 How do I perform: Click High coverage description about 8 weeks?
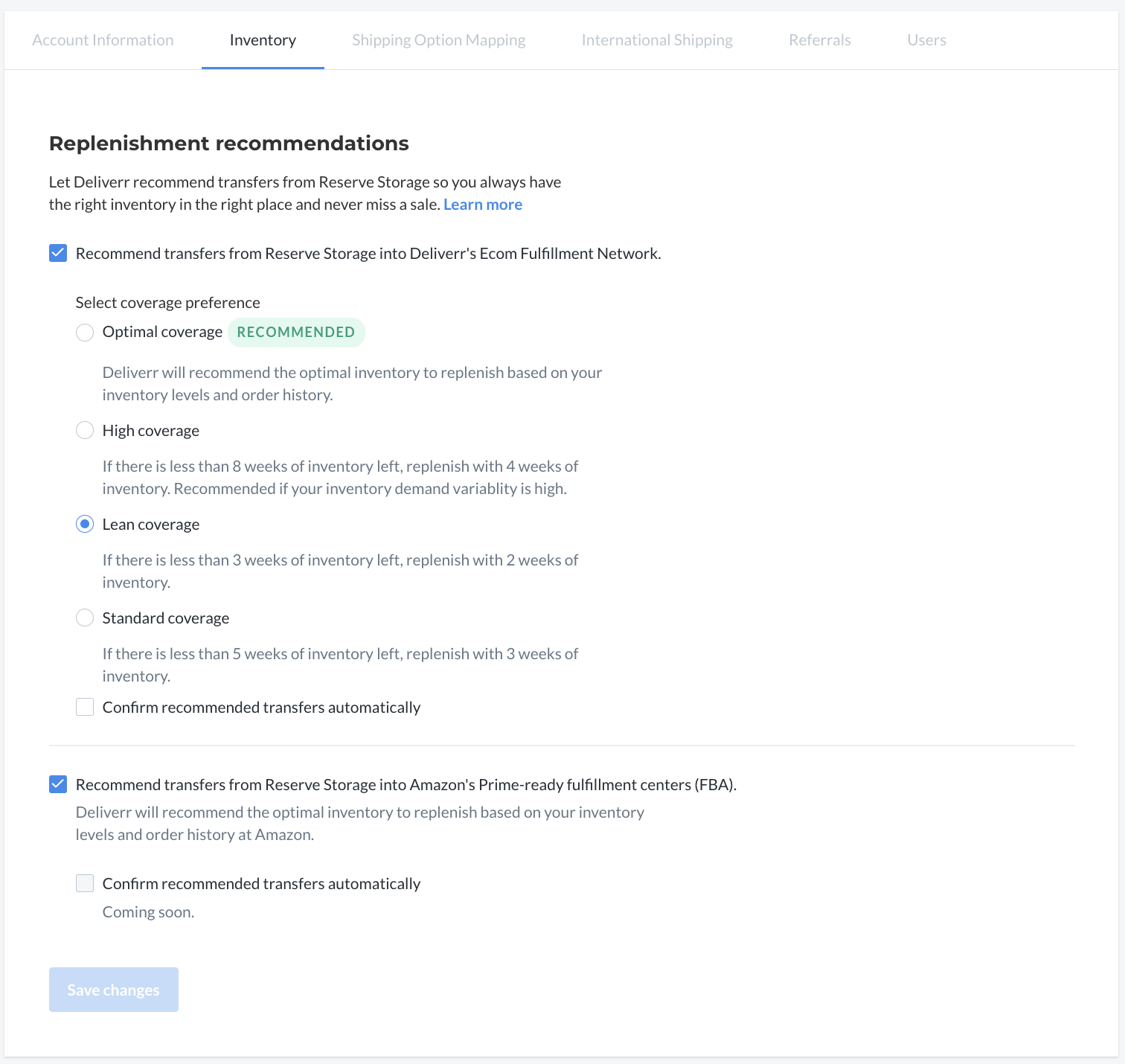click(x=340, y=477)
